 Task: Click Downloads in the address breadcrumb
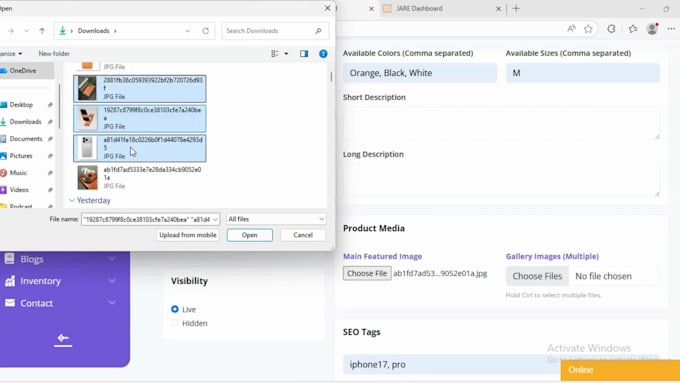click(x=93, y=31)
